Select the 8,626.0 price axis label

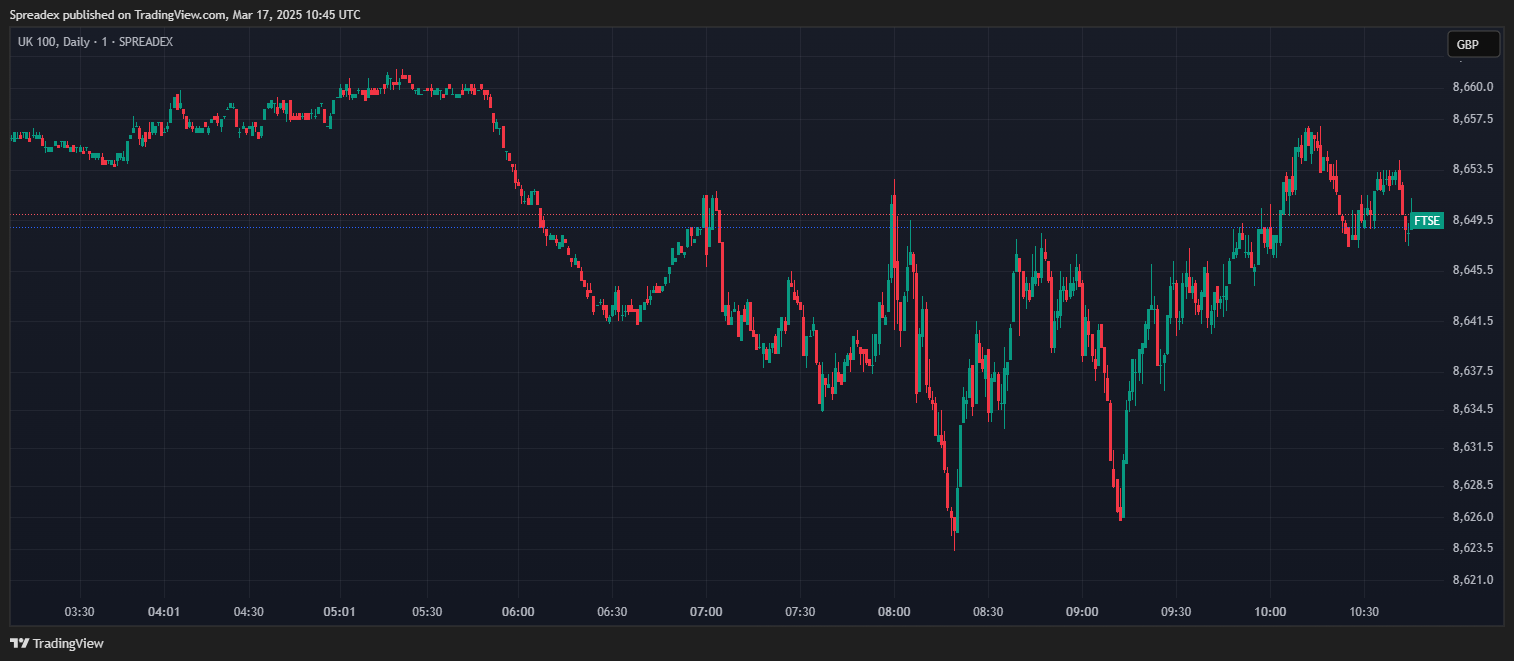coord(1473,517)
